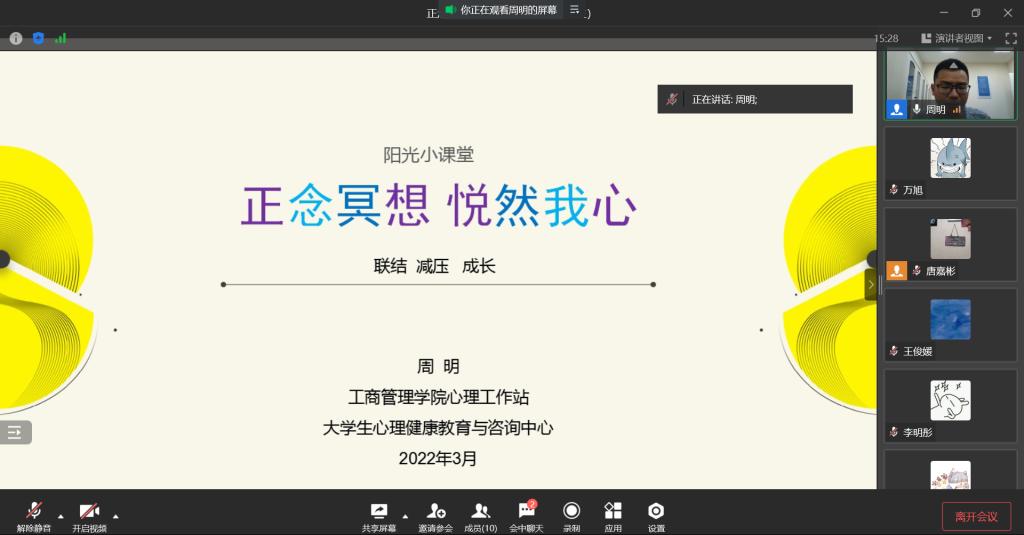
Task: Enter full screen via top-right icon
Action: 1010,38
